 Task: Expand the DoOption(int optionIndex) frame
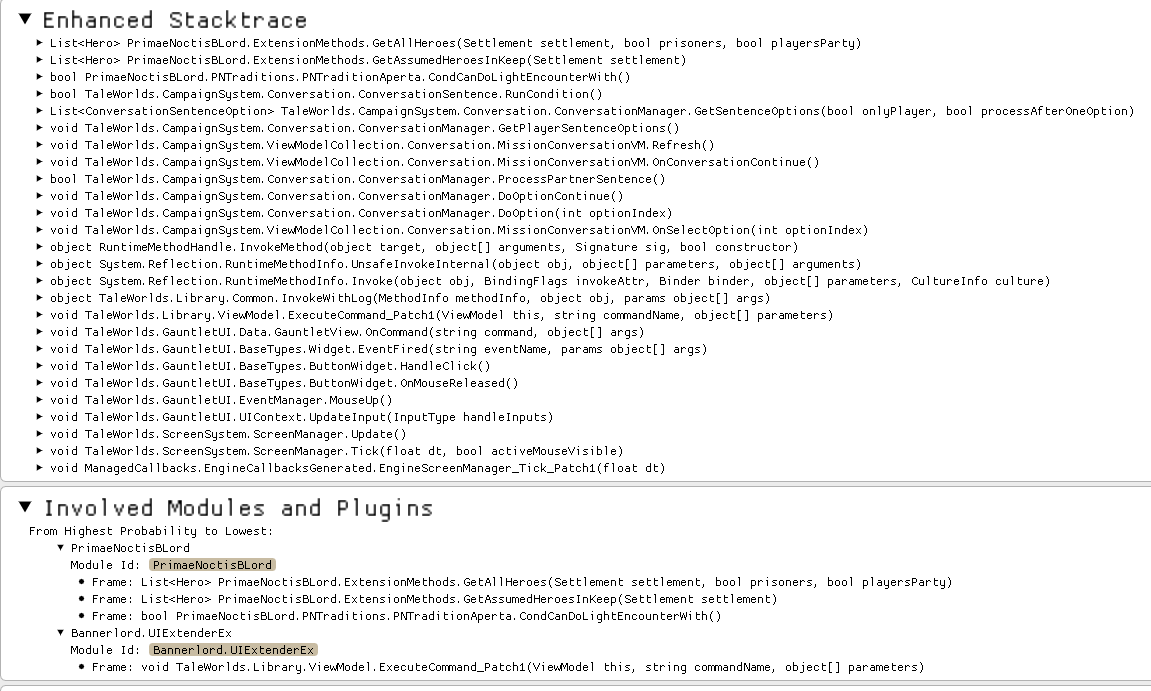pyautogui.click(x=40, y=213)
